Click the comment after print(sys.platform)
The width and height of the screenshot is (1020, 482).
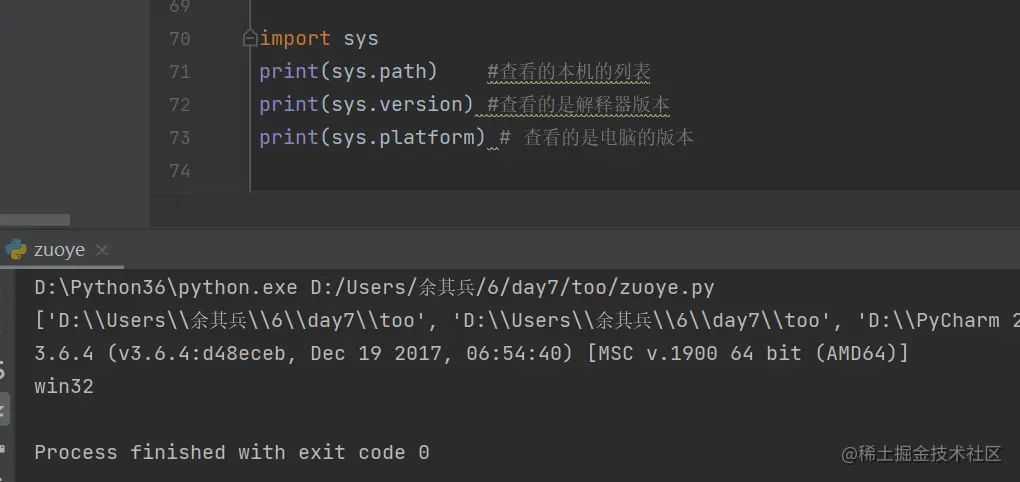pos(597,138)
